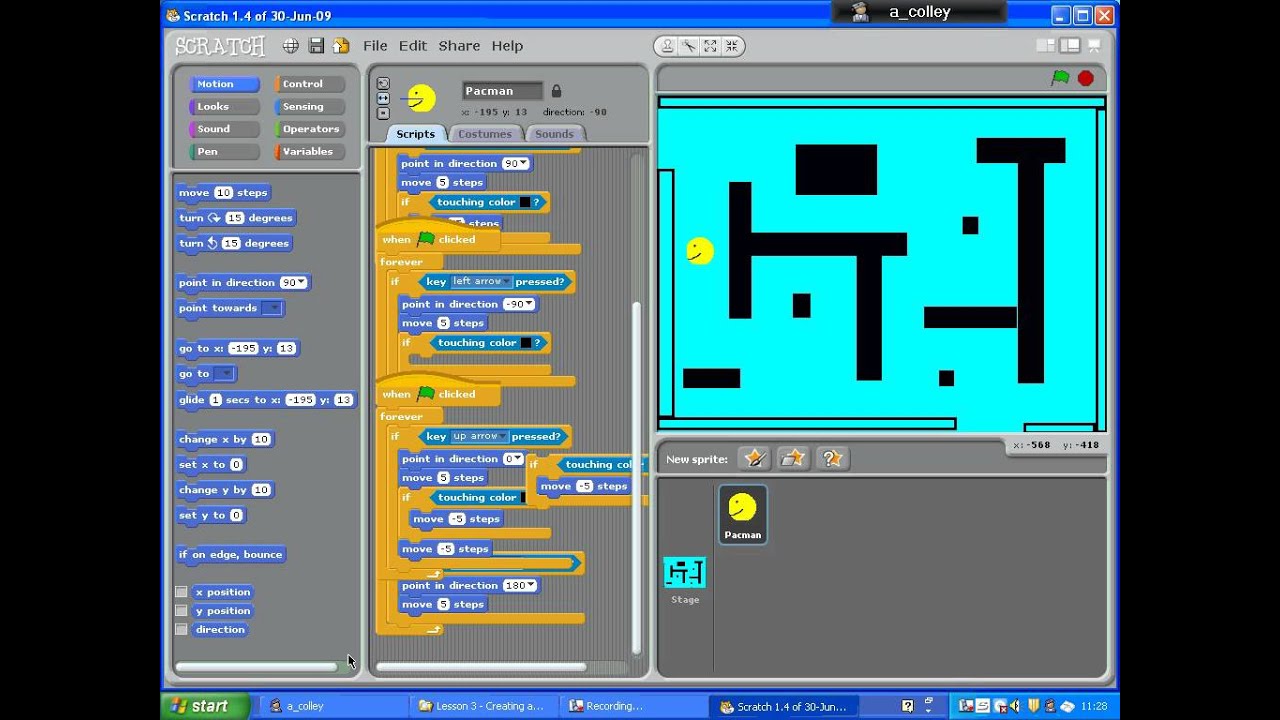
Task: Select the Variables block category
Action: coord(309,152)
